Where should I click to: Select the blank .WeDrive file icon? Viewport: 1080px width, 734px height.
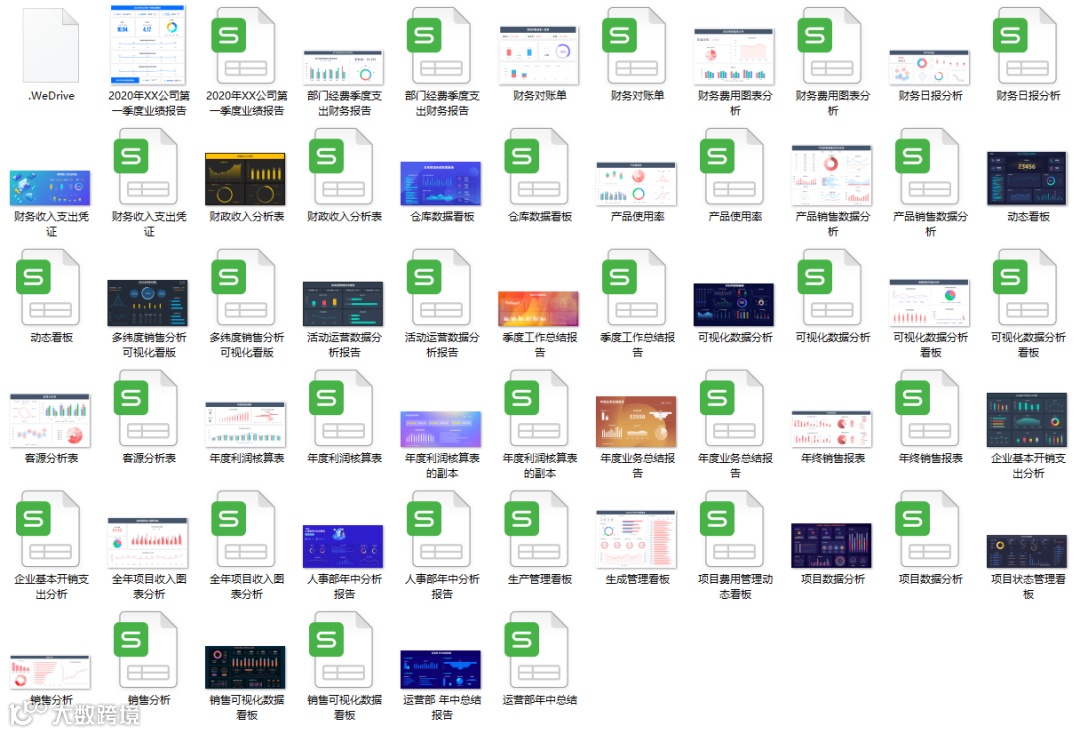coord(51,45)
